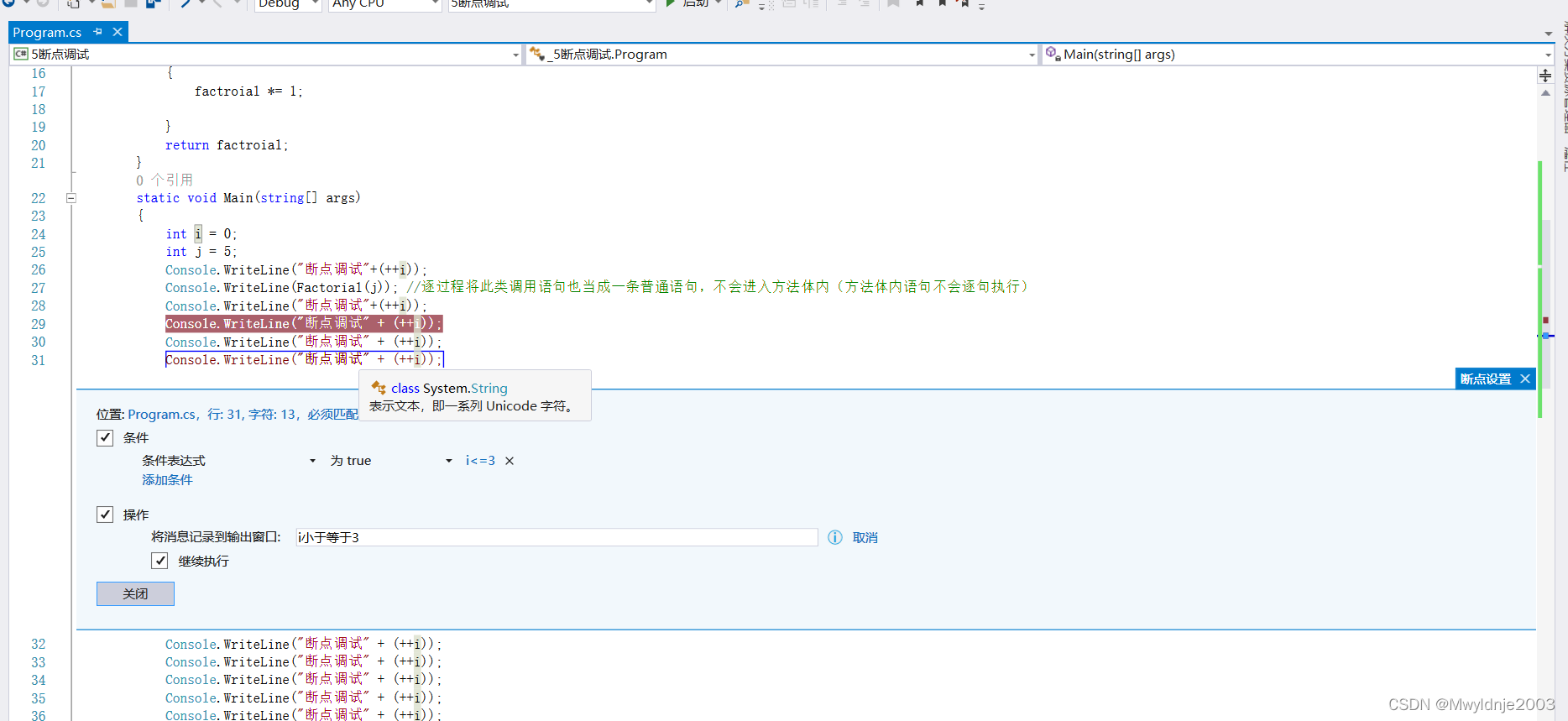The height and width of the screenshot is (721, 1568).
Task: Open the 条件表达式 dropdown
Action: pos(228,461)
